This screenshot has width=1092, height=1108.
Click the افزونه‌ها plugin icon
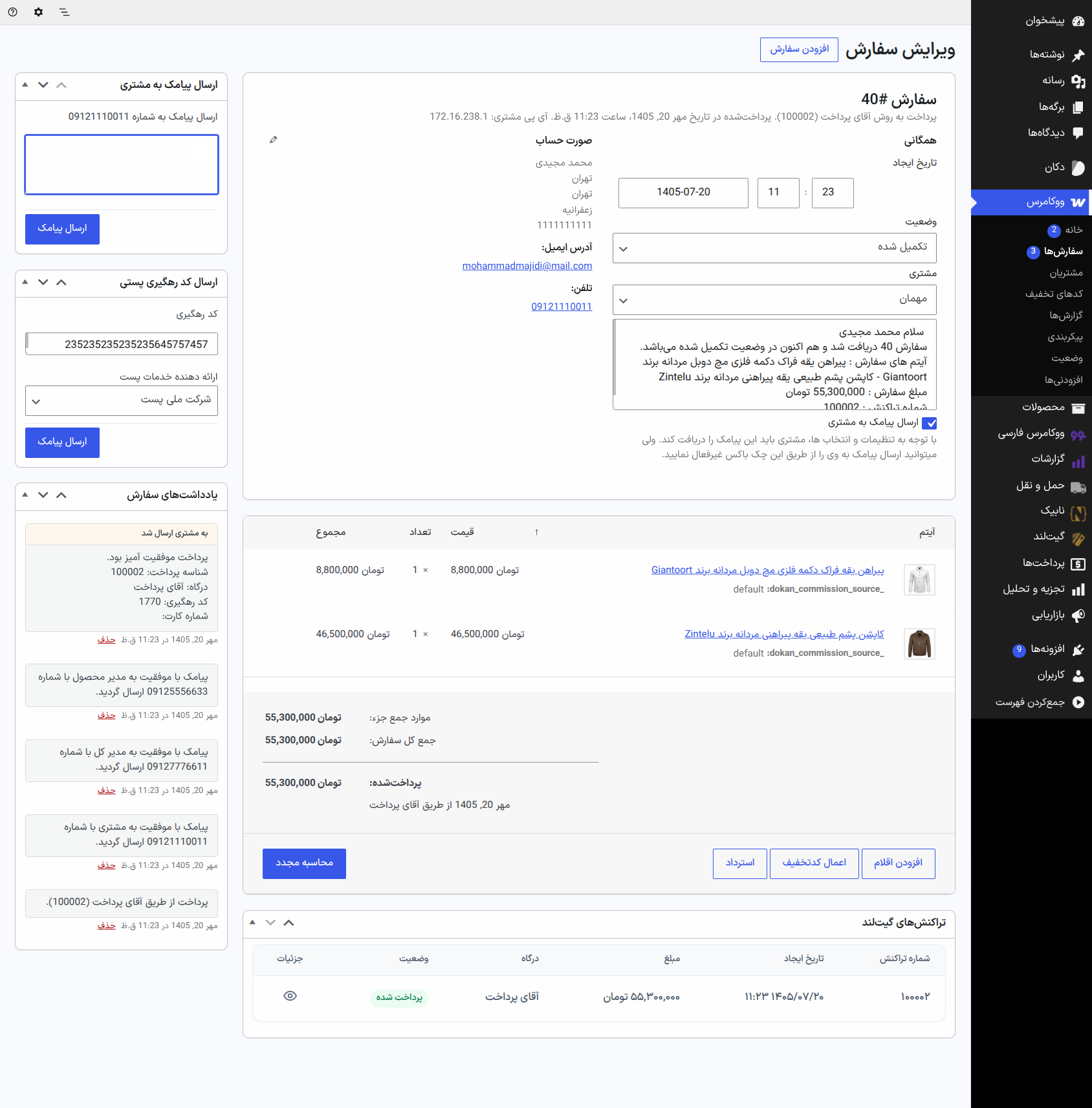pyautogui.click(x=1078, y=649)
